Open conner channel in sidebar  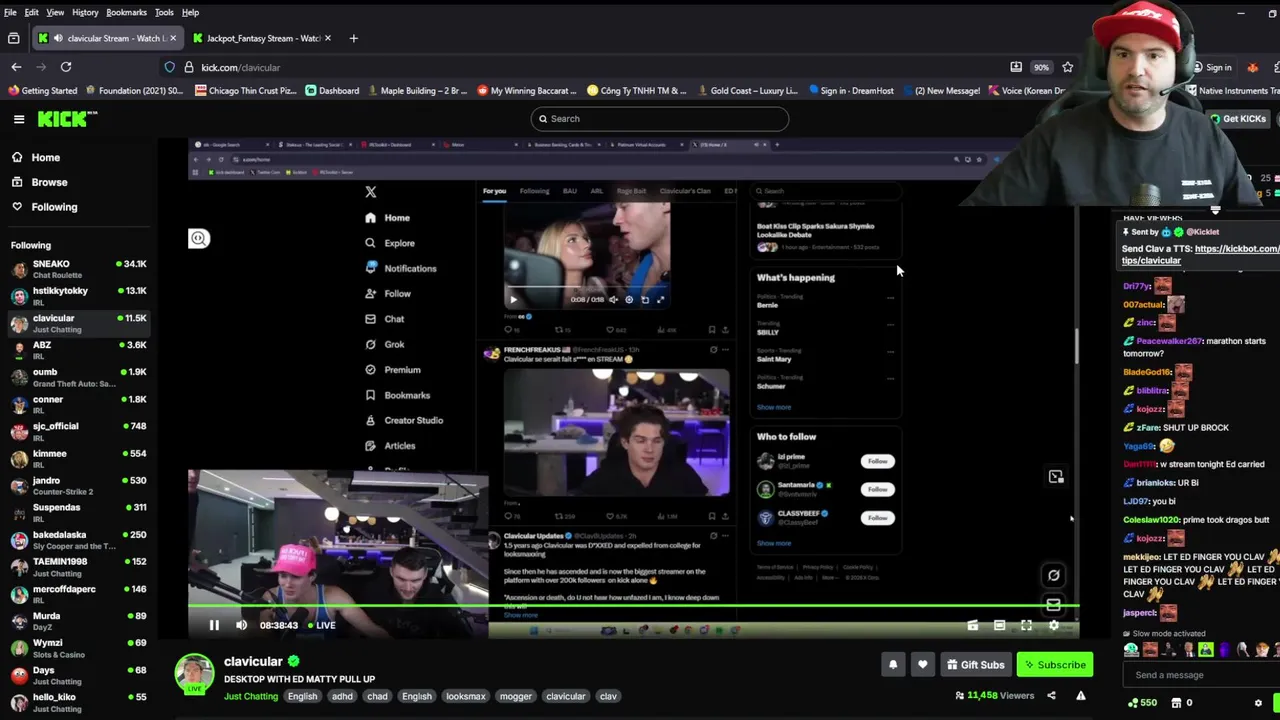tap(78, 405)
